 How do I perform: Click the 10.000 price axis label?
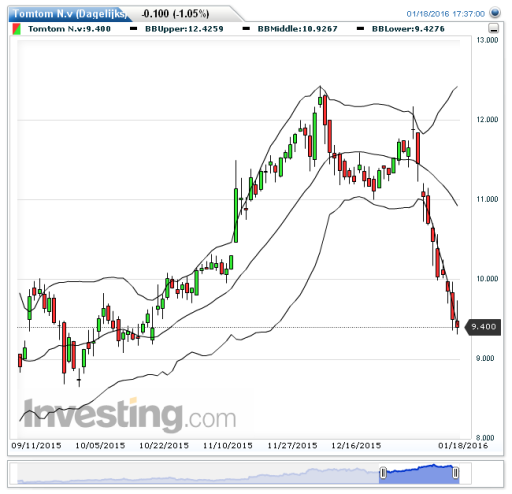[x=487, y=279]
